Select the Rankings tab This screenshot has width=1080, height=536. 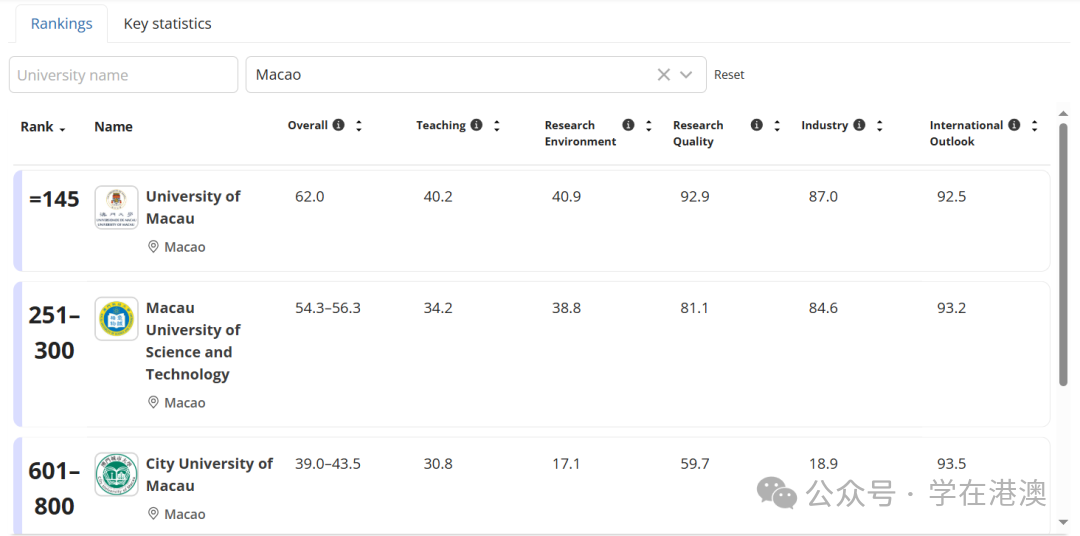click(61, 24)
